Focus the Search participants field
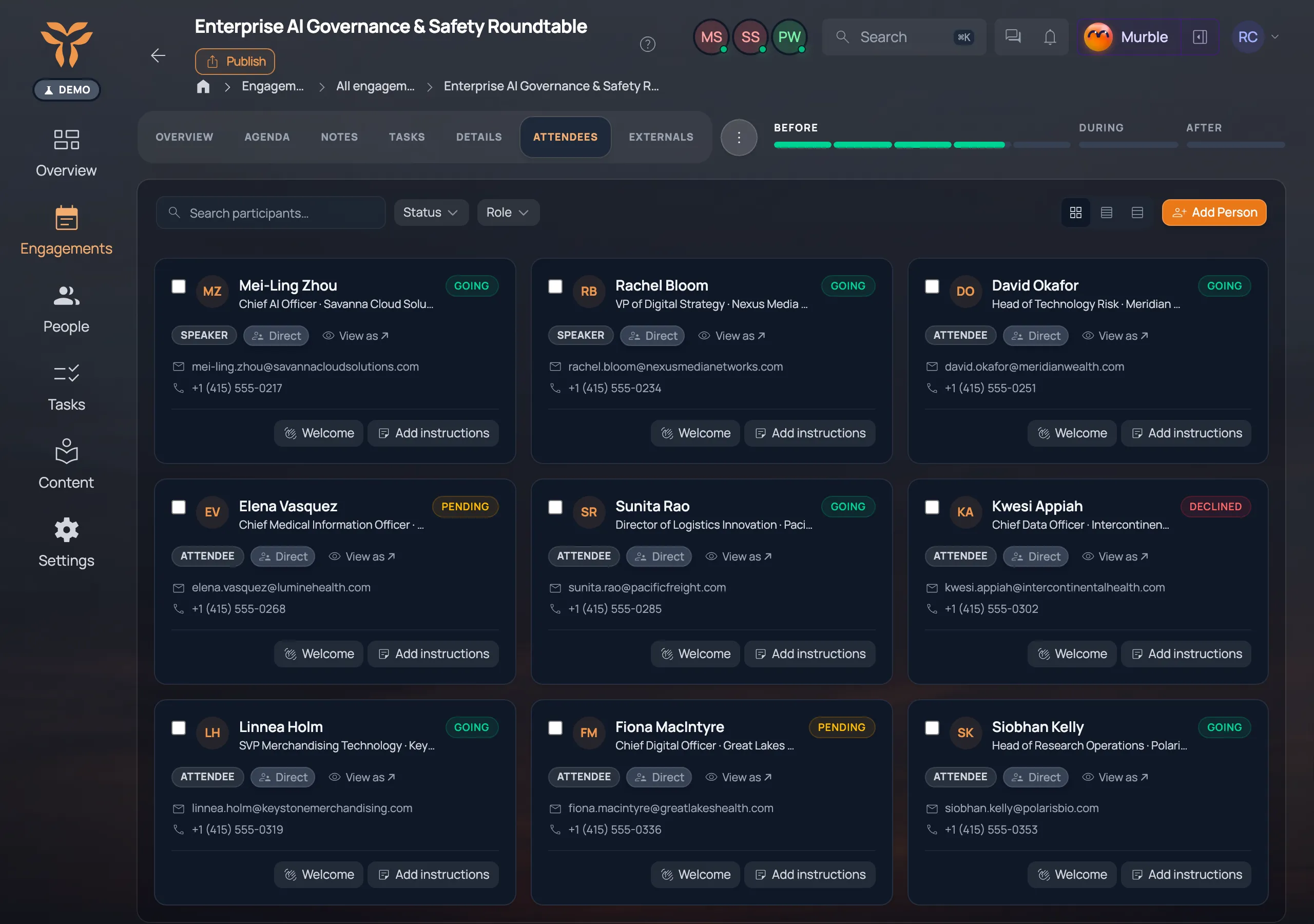This screenshot has width=1314, height=924. tap(270, 213)
